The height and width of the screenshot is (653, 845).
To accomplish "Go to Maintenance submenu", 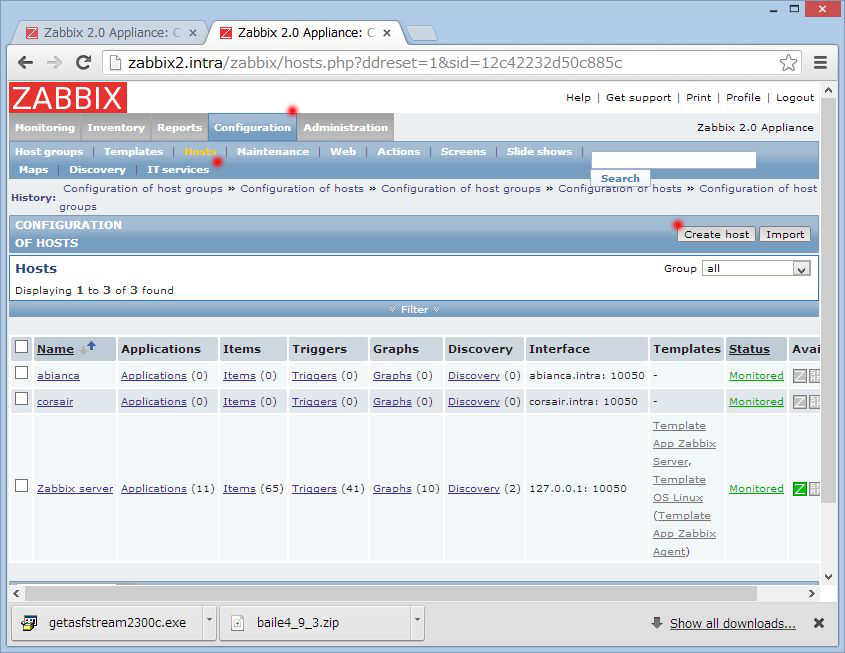I will pyautogui.click(x=273, y=151).
